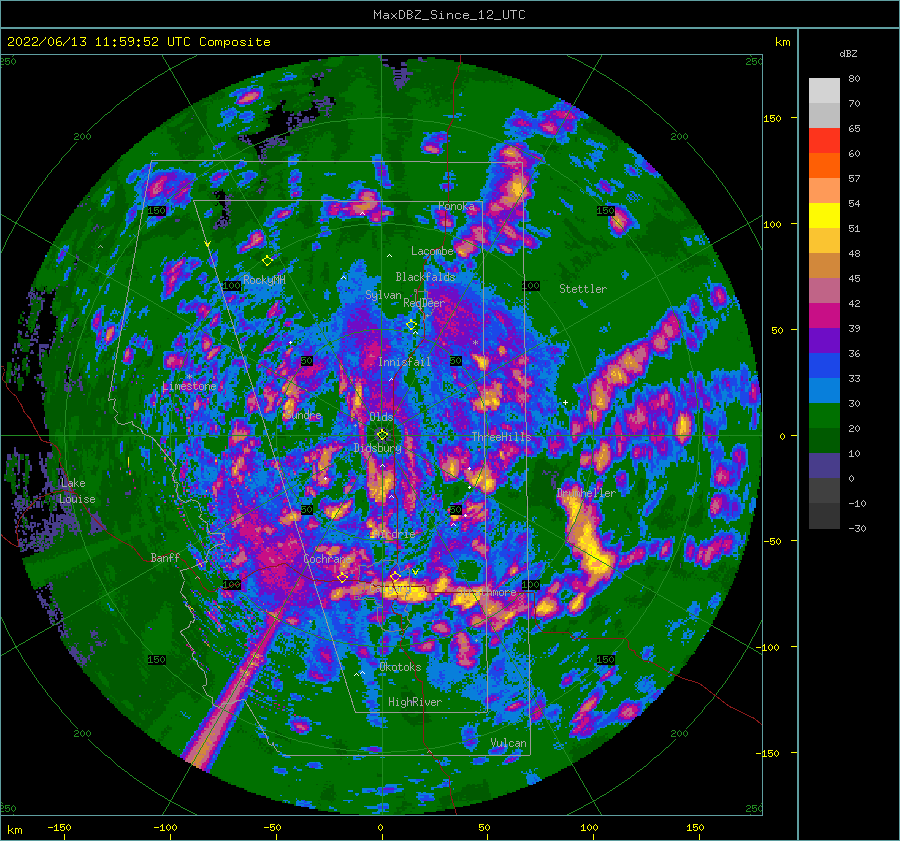Click the dBZ legend heading
900x841 pixels.
[x=848, y=53]
